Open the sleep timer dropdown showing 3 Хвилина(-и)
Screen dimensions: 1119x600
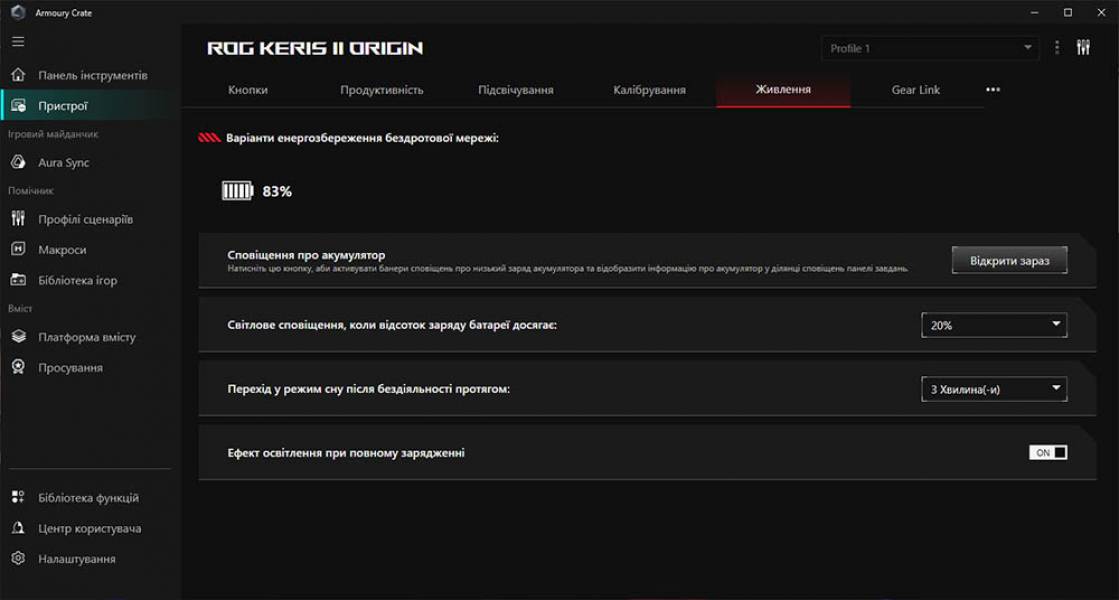tap(994, 388)
